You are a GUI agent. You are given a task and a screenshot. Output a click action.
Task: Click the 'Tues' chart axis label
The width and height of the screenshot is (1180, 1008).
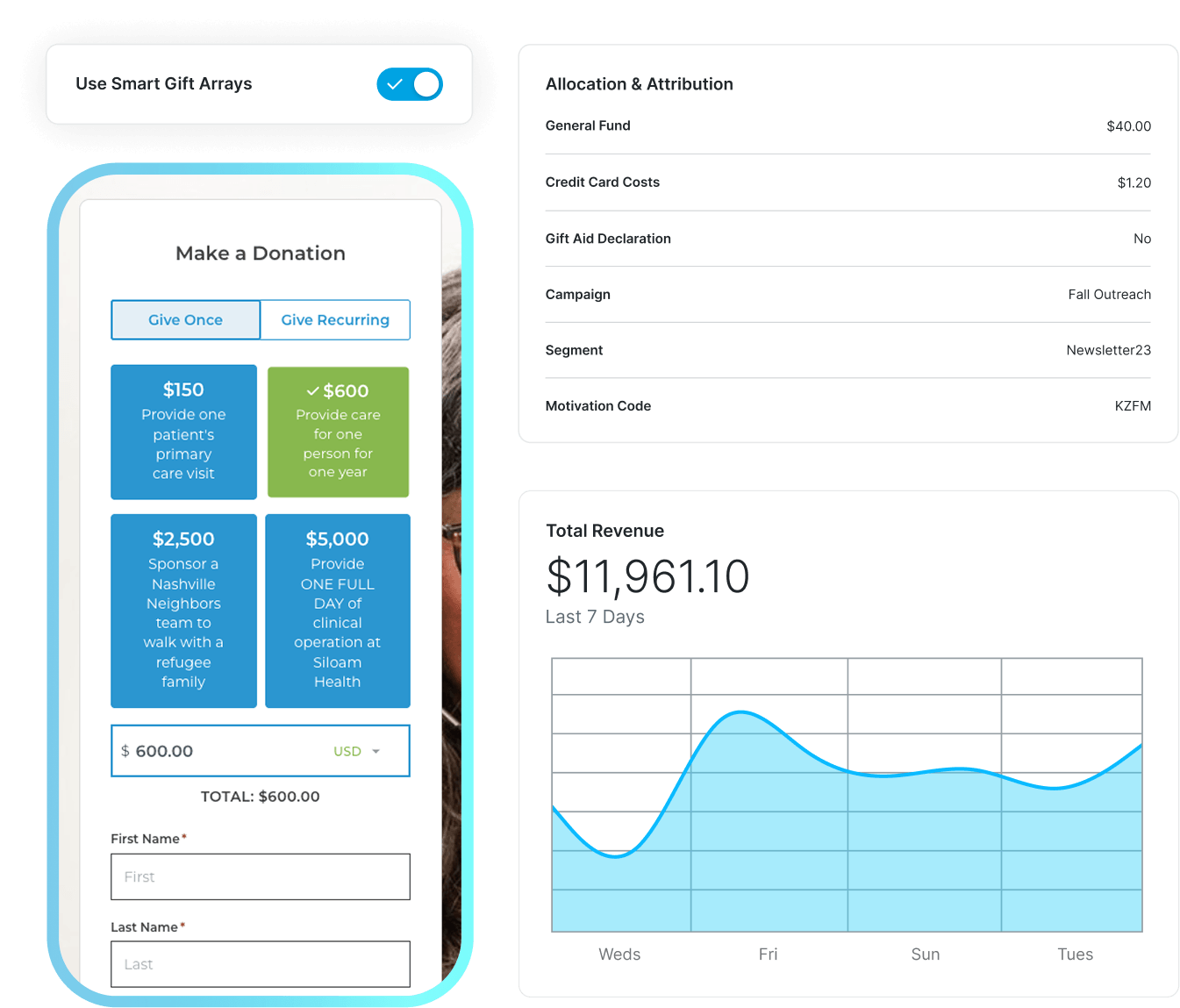[1076, 954]
